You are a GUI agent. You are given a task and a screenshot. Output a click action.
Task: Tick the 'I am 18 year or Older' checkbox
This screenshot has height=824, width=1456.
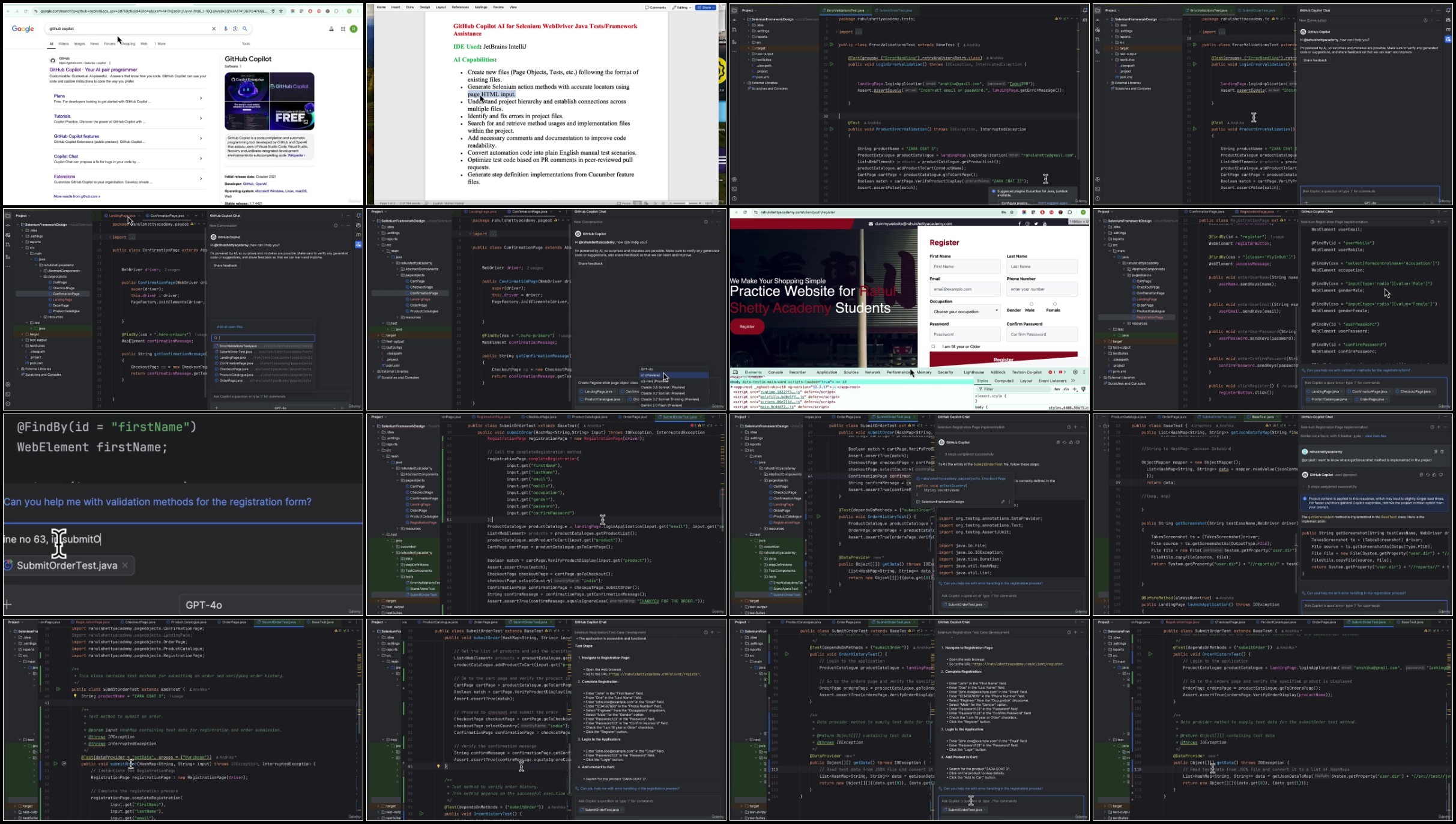click(x=933, y=347)
